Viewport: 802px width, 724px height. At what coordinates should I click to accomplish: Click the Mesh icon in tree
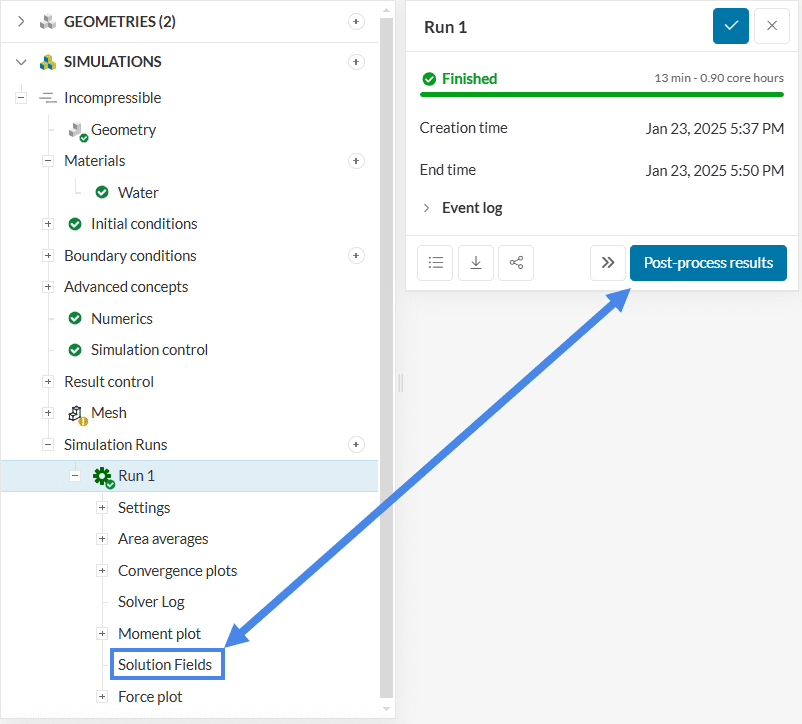point(76,413)
